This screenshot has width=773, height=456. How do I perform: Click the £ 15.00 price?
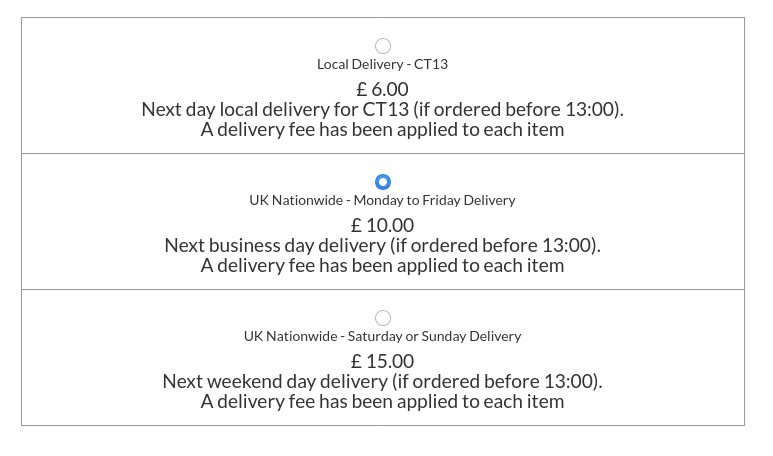(x=382, y=361)
